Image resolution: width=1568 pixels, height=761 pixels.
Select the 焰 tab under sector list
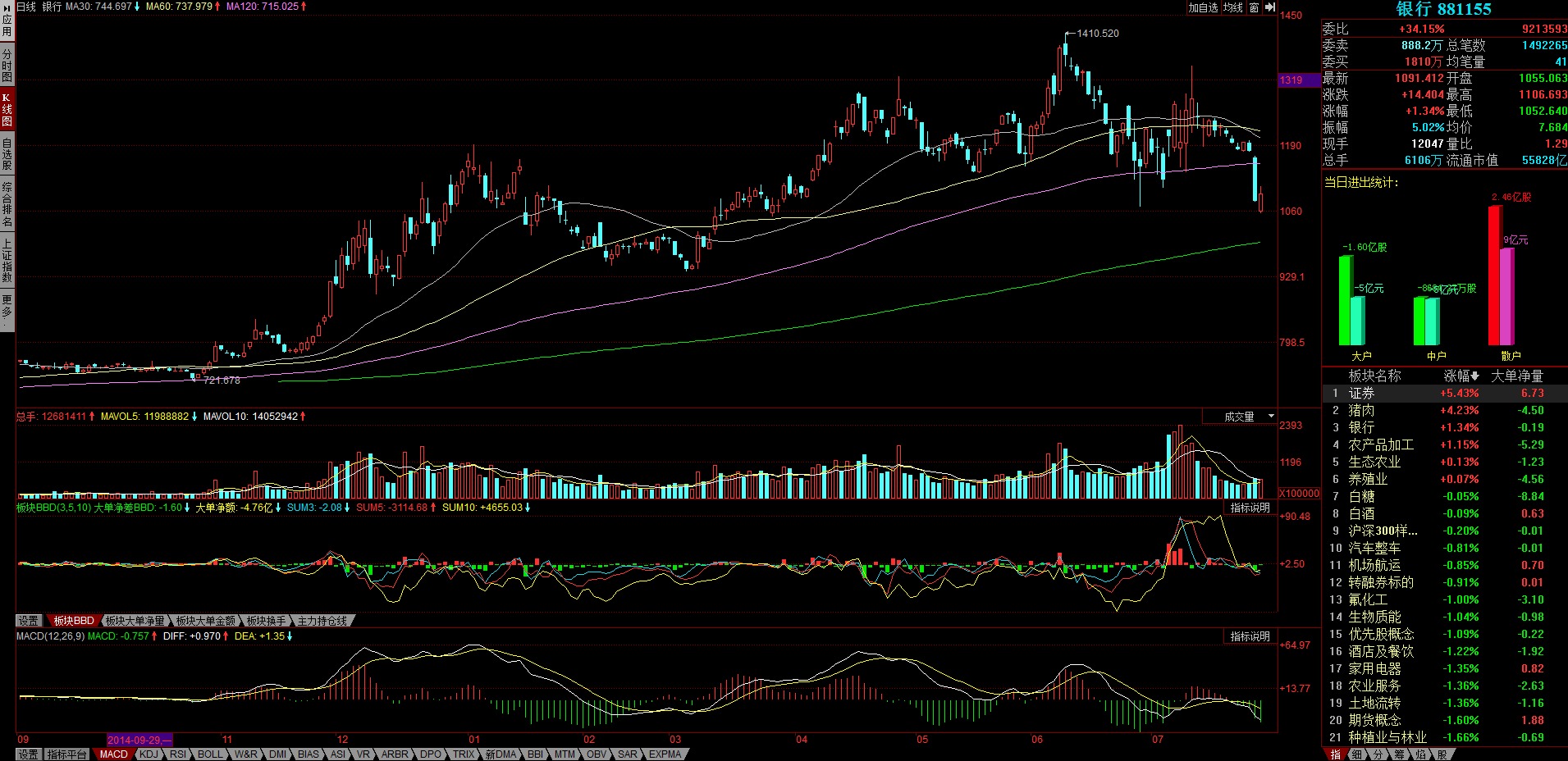[x=1420, y=754]
